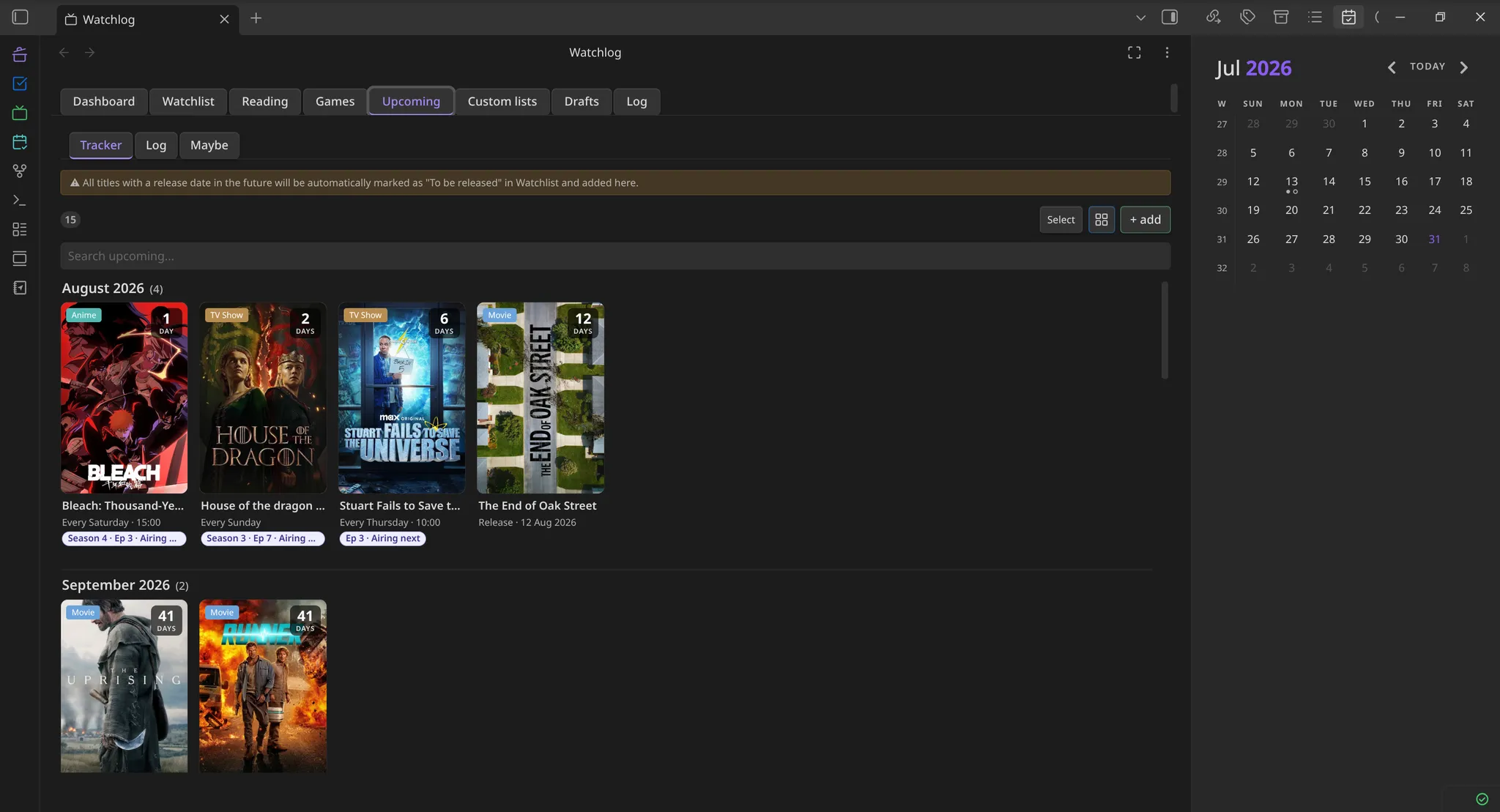1500x812 pixels.
Task: Navigate back with the left arrow
Action: (64, 53)
